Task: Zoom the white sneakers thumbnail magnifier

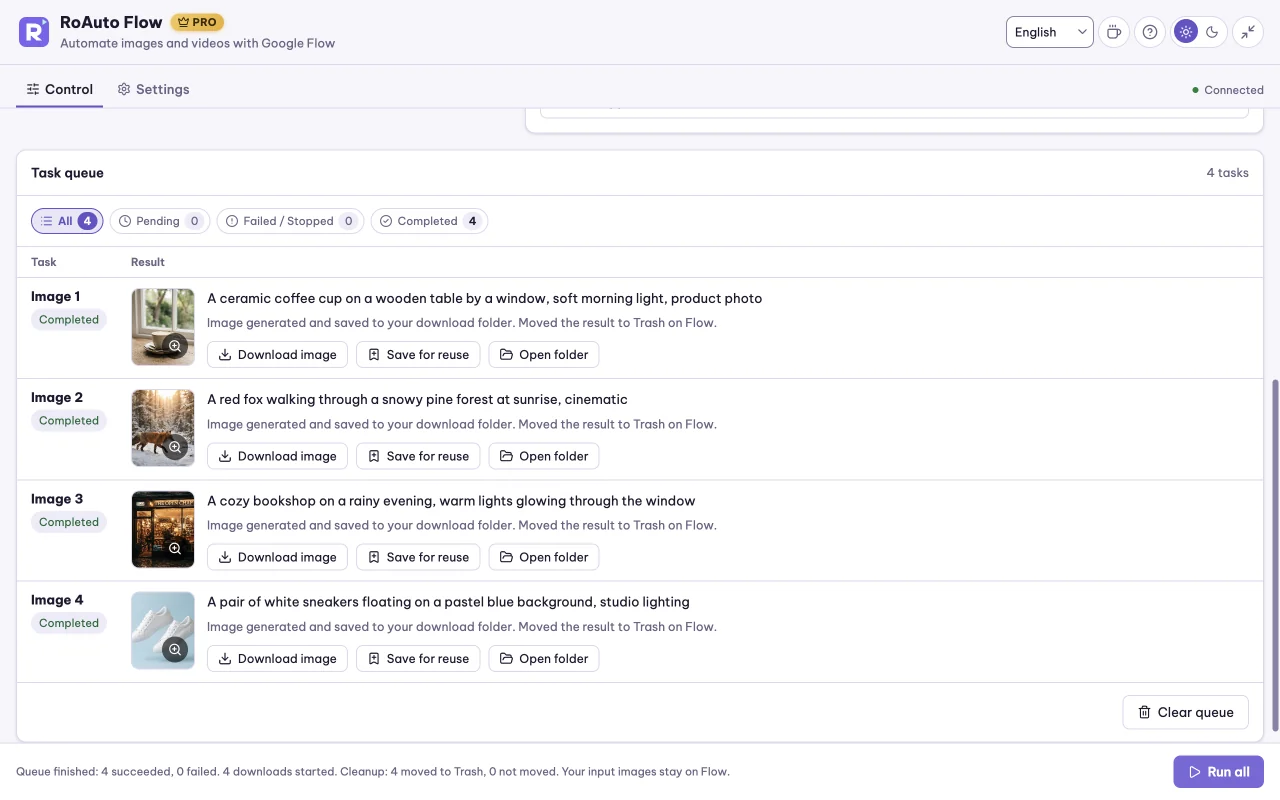Action: (175, 650)
